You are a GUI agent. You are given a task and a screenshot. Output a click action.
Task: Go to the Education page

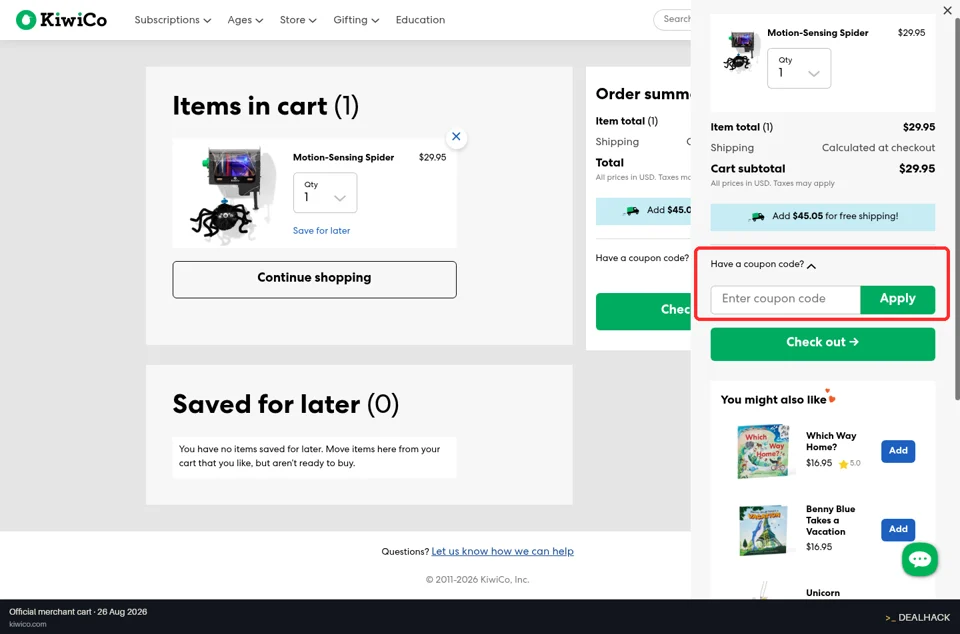click(x=420, y=20)
